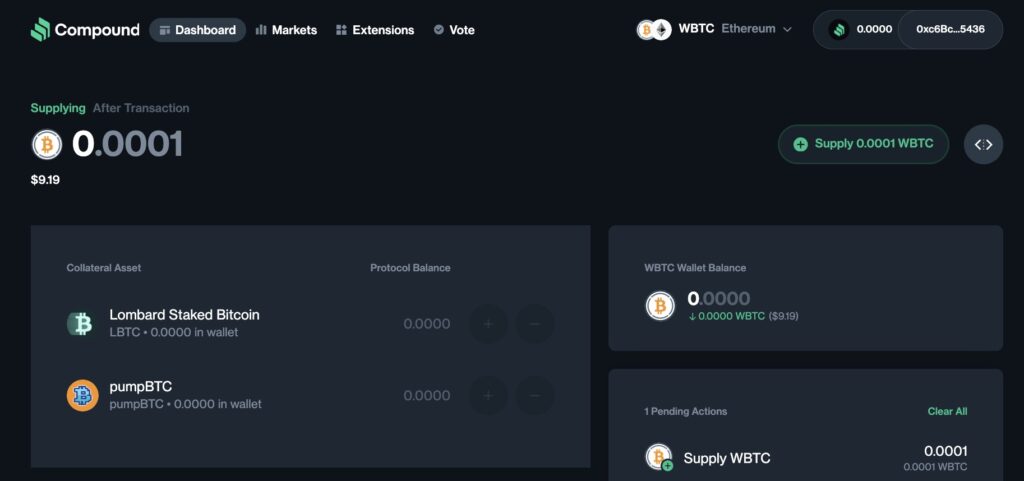The height and width of the screenshot is (481, 1024).
Task: Add Lombard Staked Bitcoin collateral with plus
Action: 488,324
